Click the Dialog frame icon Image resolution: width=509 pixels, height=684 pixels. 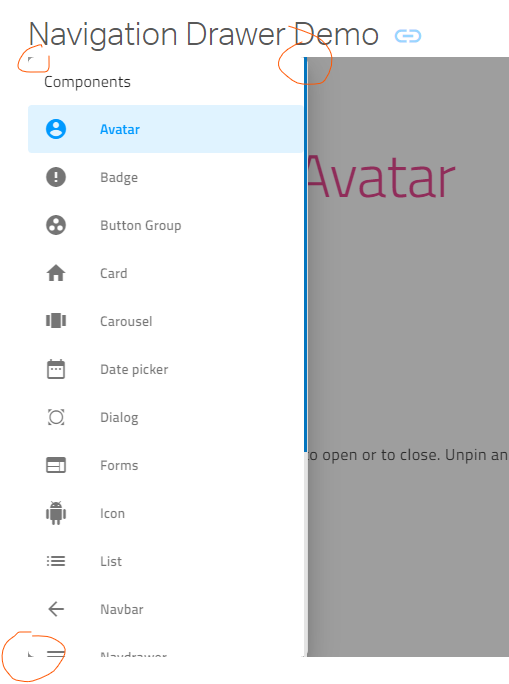(56, 417)
